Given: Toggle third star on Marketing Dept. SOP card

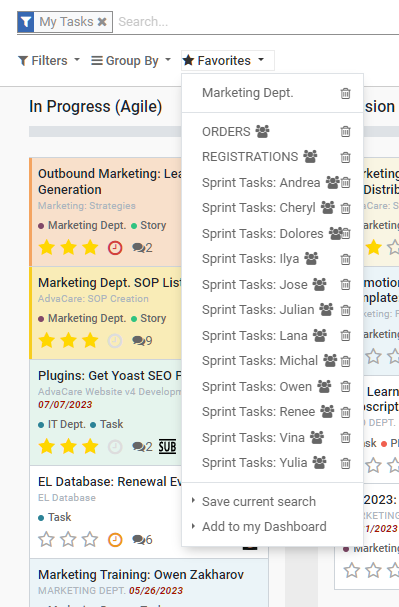Looking at the screenshot, I should coord(90,340).
